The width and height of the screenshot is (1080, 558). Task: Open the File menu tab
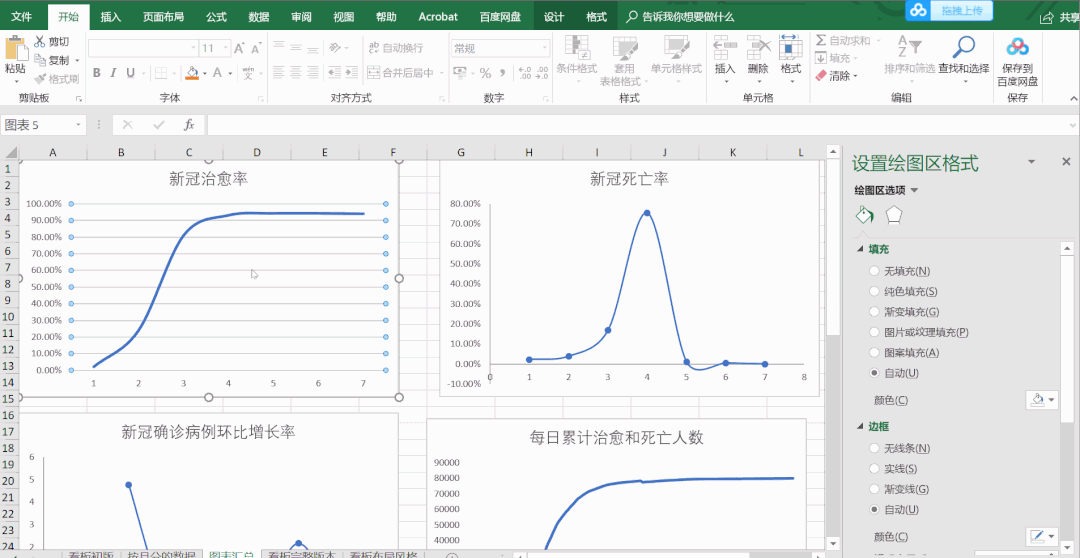click(21, 17)
